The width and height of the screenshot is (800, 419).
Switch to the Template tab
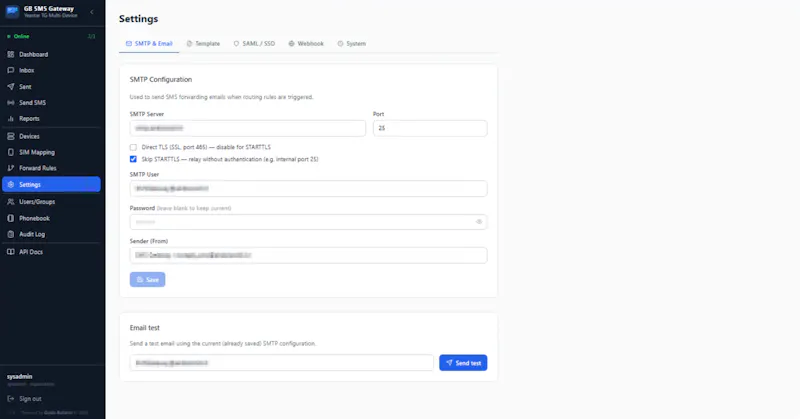point(203,43)
